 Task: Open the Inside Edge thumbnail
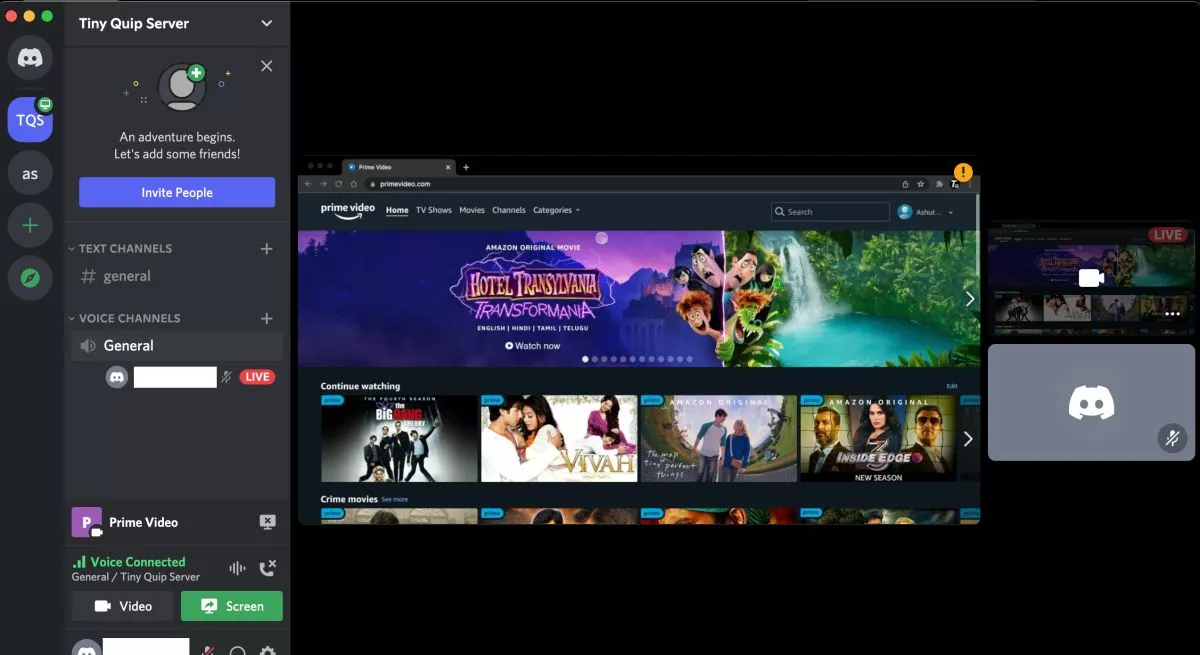coord(879,439)
